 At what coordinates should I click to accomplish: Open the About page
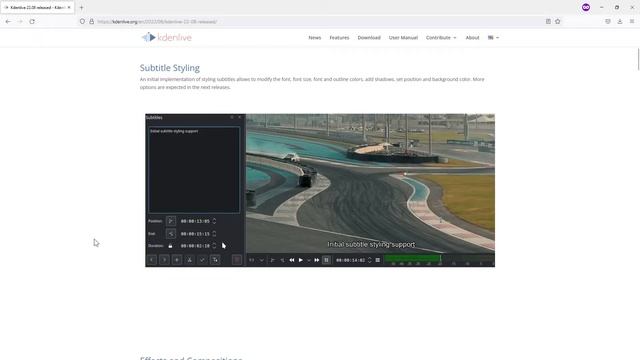coord(472,38)
